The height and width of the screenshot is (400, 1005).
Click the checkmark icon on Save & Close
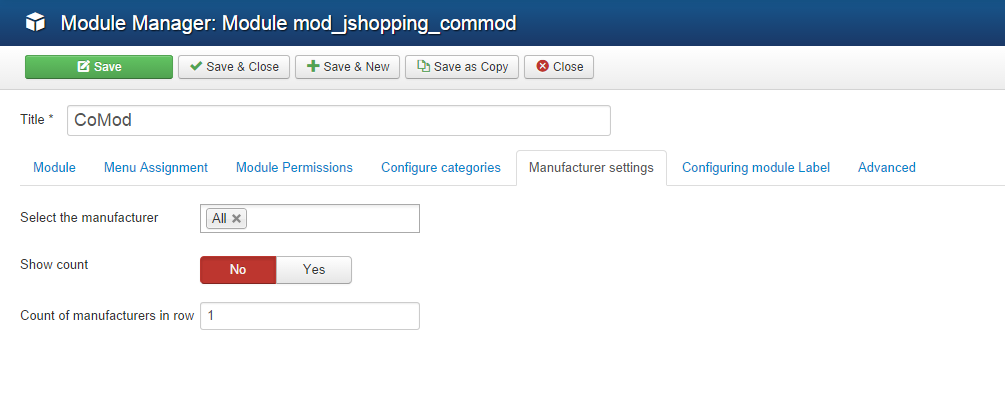click(196, 67)
